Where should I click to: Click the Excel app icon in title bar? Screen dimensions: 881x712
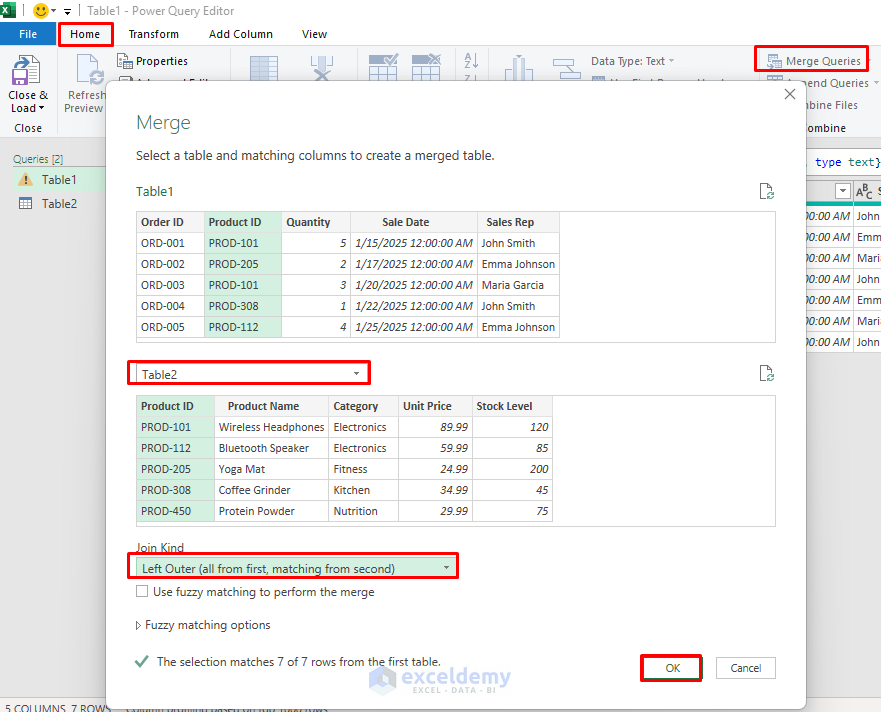pyautogui.click(x=8, y=10)
